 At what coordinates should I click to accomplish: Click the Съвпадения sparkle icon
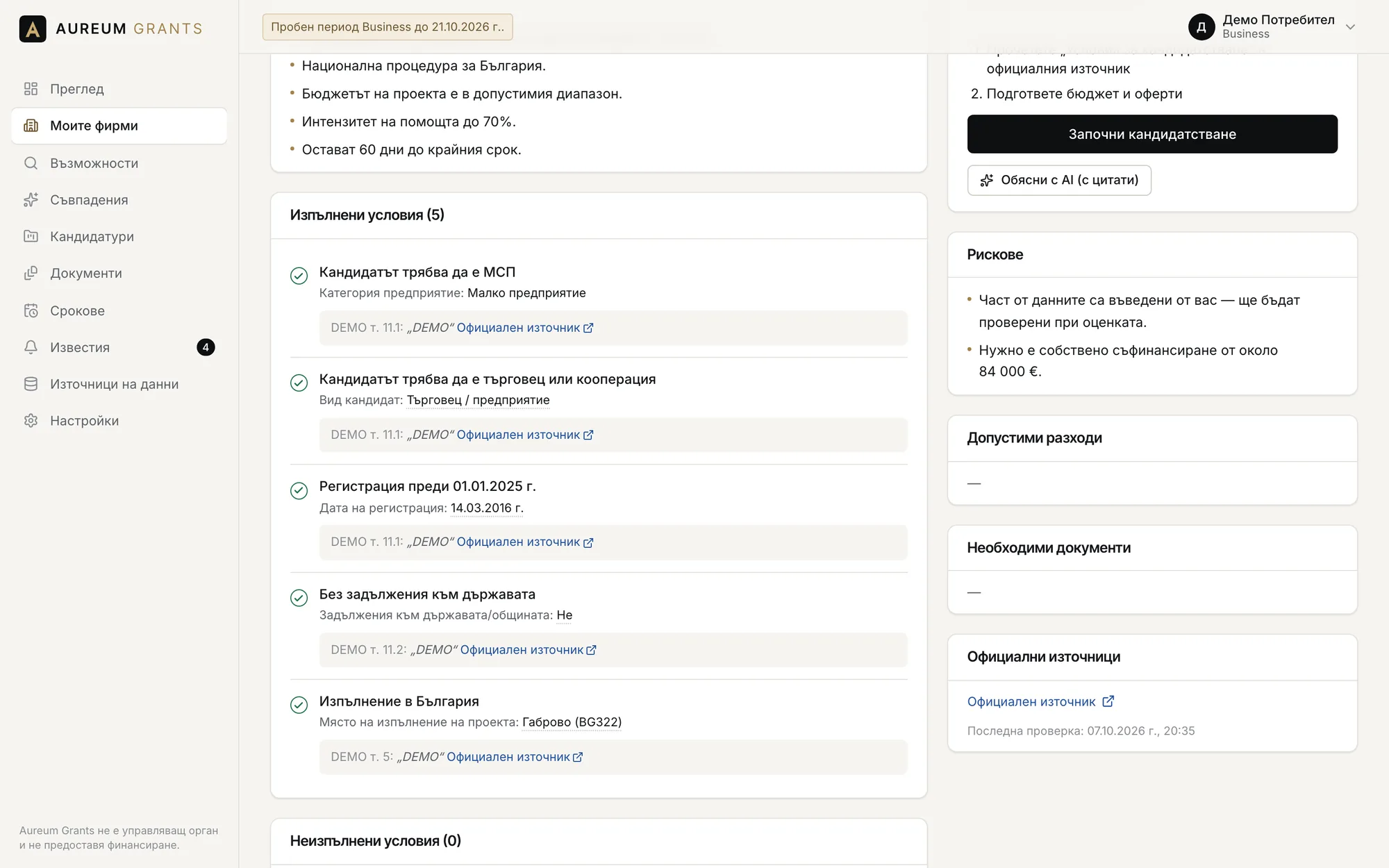pyautogui.click(x=31, y=200)
